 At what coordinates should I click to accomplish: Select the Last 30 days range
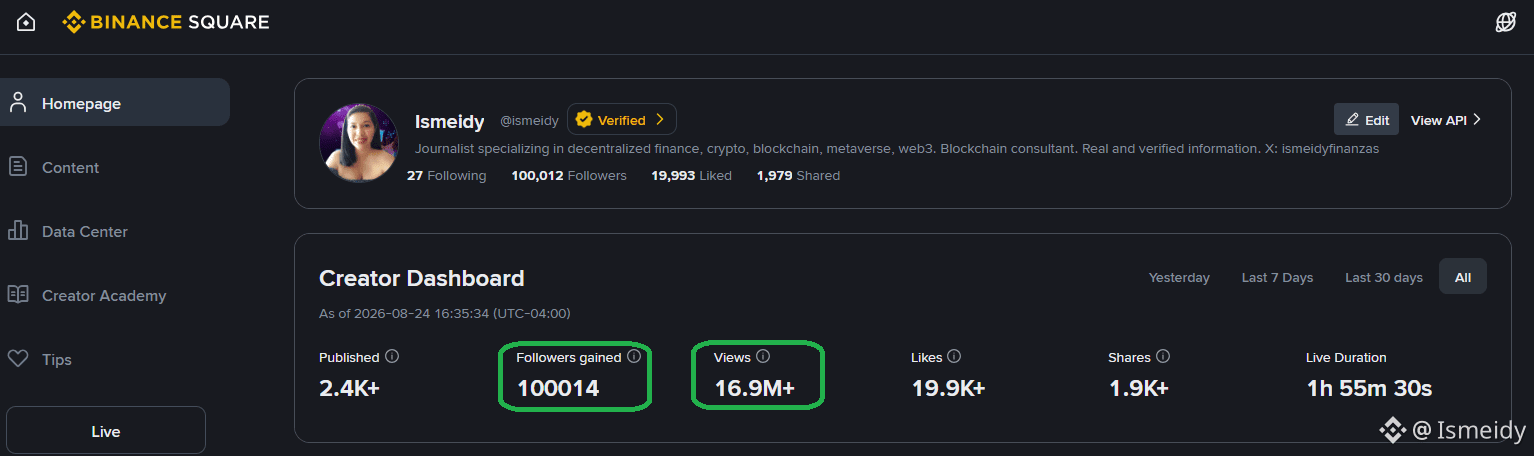pos(1384,277)
